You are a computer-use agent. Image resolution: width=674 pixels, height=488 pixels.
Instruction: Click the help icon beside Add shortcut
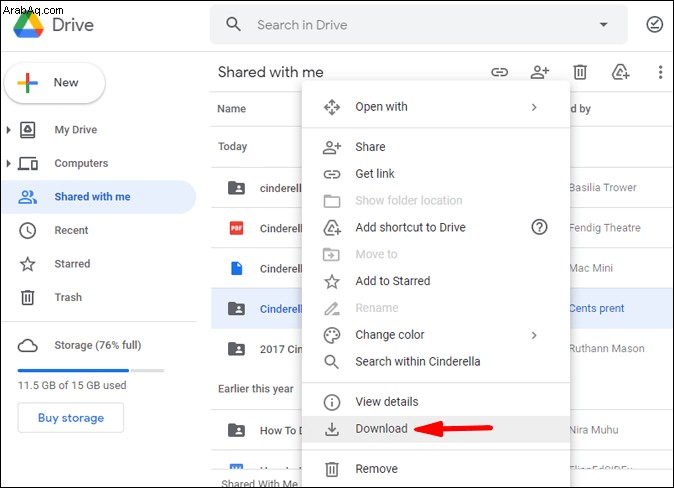point(539,227)
